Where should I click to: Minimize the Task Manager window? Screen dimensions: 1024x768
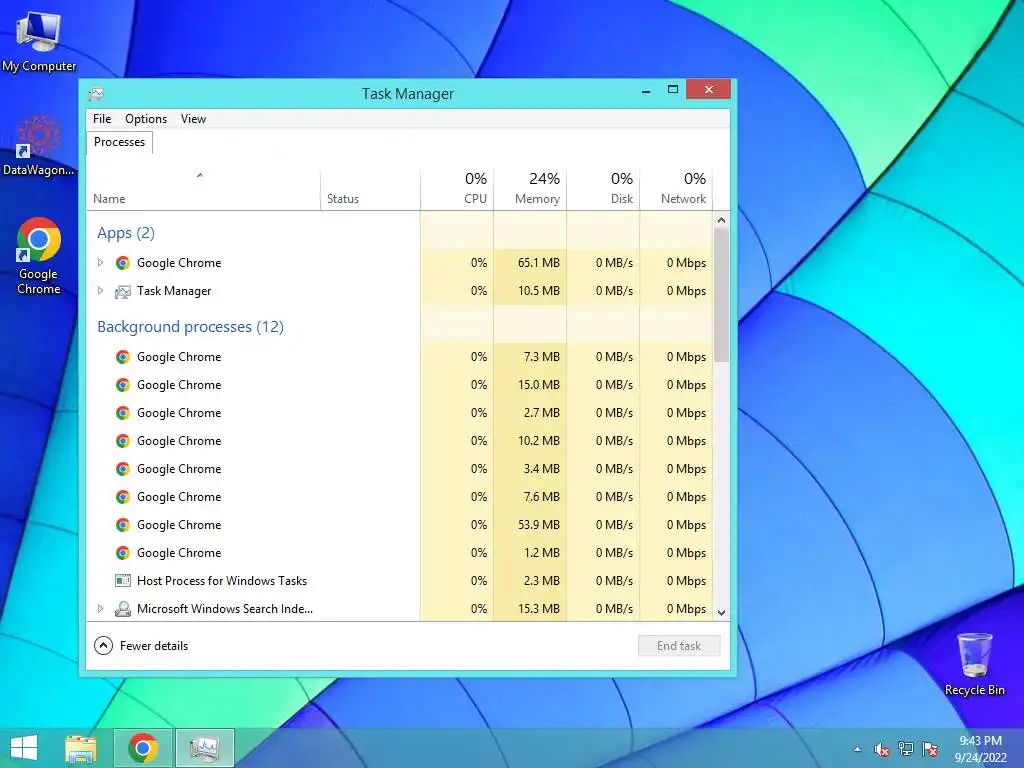point(646,90)
